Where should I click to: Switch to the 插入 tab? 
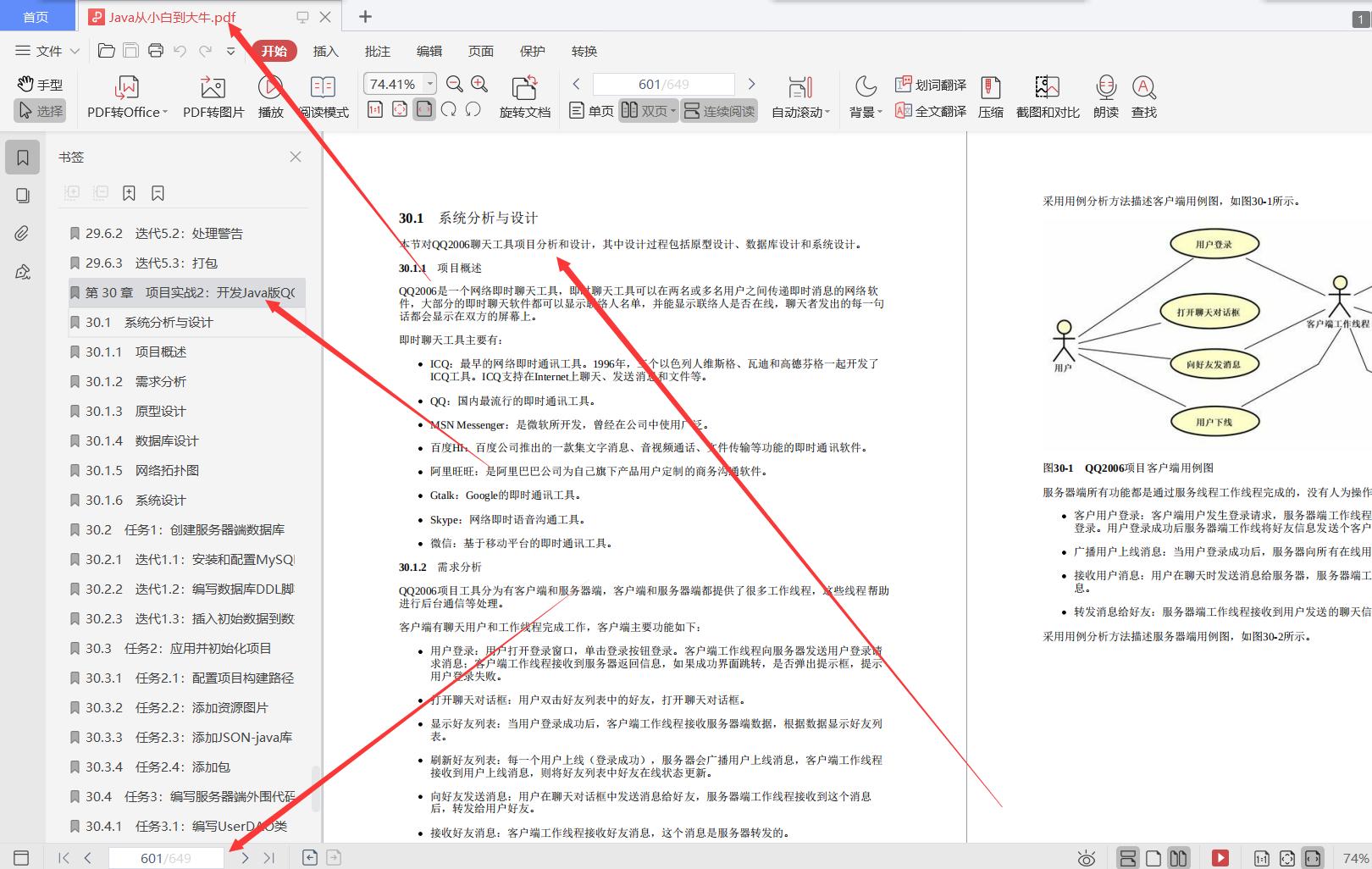pos(325,51)
